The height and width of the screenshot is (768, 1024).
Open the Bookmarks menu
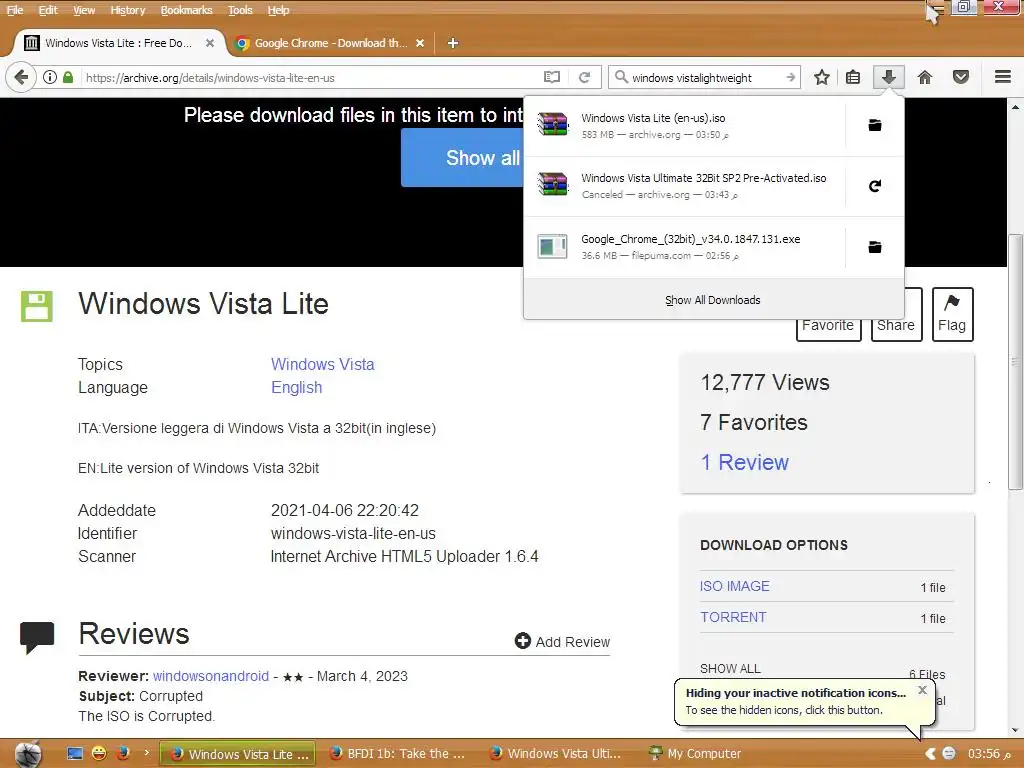tap(186, 10)
